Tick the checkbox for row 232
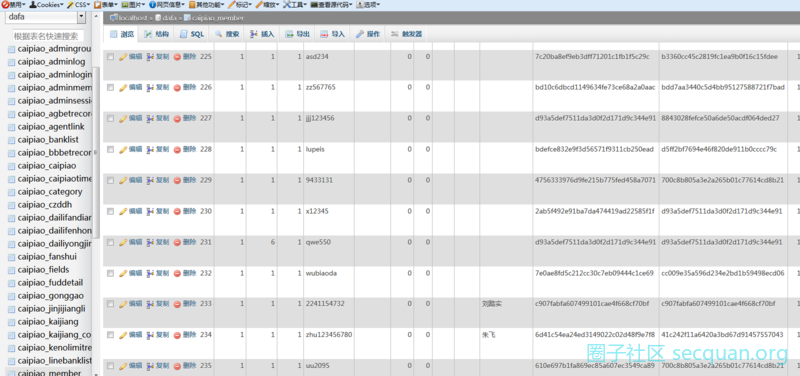The width and height of the screenshot is (800, 376). (x=110, y=273)
